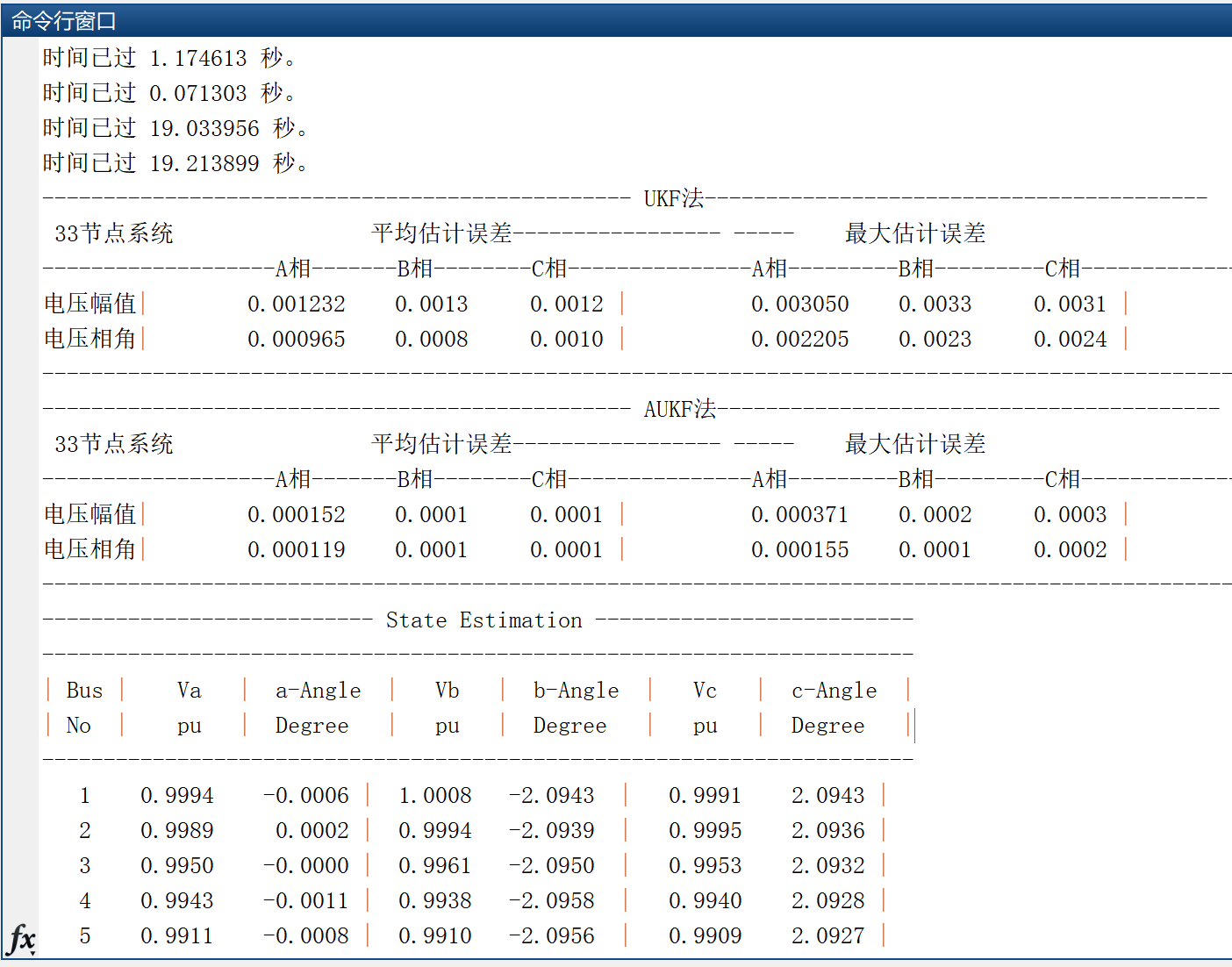Click the 电压相角 row label under AUKF法
Image resolution: width=1232 pixels, height=967 pixels.
coord(90,549)
